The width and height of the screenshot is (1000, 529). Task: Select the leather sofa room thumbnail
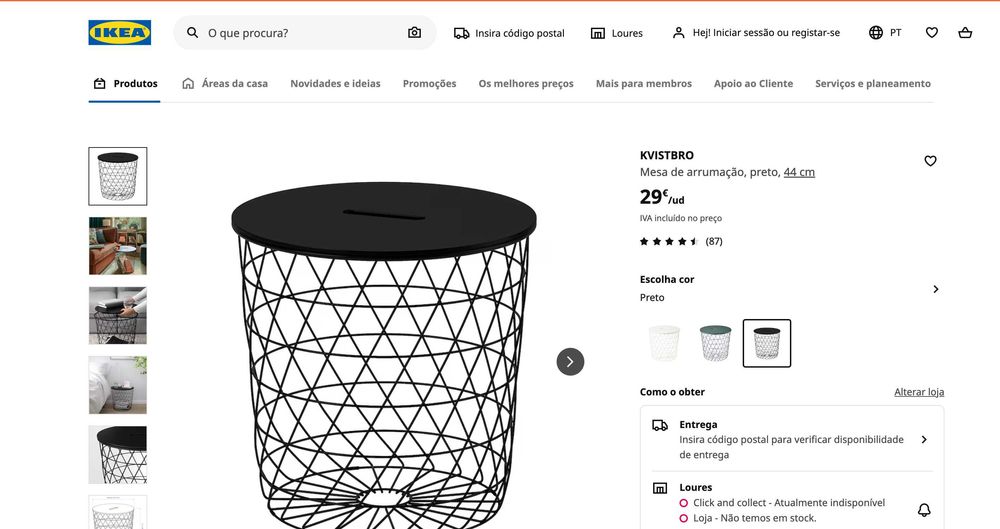tap(118, 246)
